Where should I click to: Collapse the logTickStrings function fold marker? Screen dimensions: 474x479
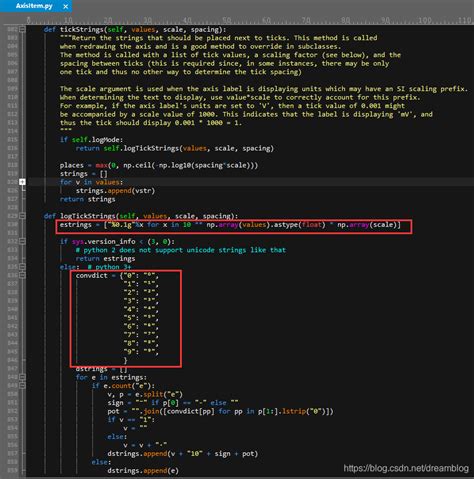coord(22,216)
